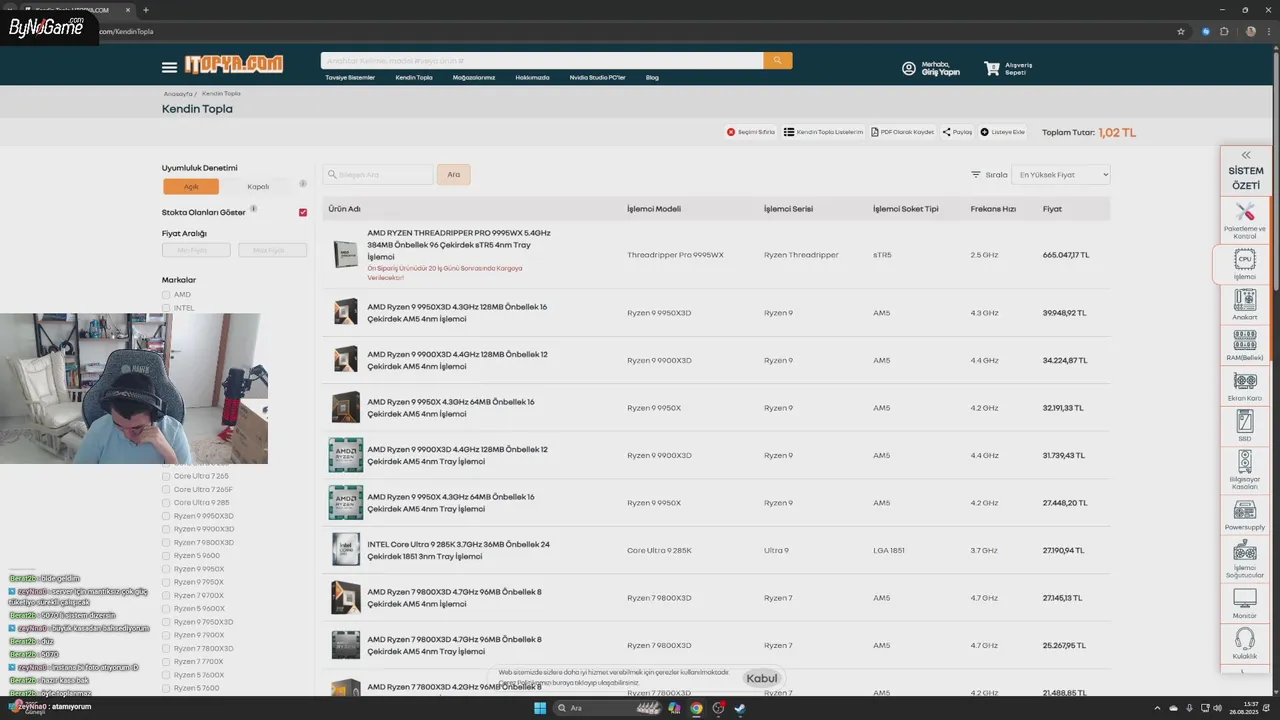Click Listeye Ekle button

point(1002,132)
